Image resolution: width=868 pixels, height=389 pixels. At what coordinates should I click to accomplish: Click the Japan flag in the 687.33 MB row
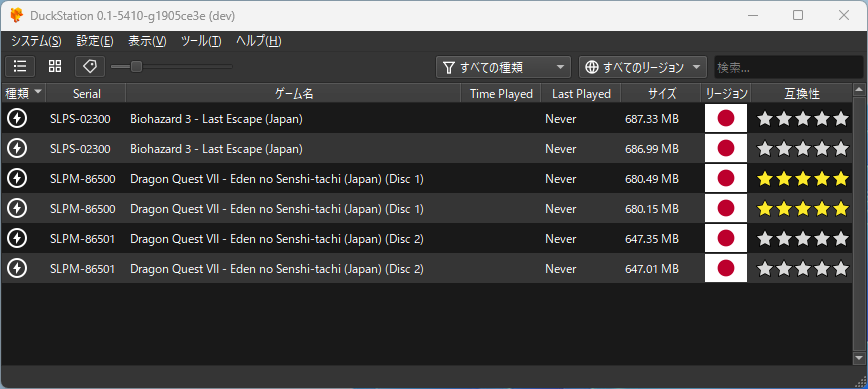tap(726, 118)
